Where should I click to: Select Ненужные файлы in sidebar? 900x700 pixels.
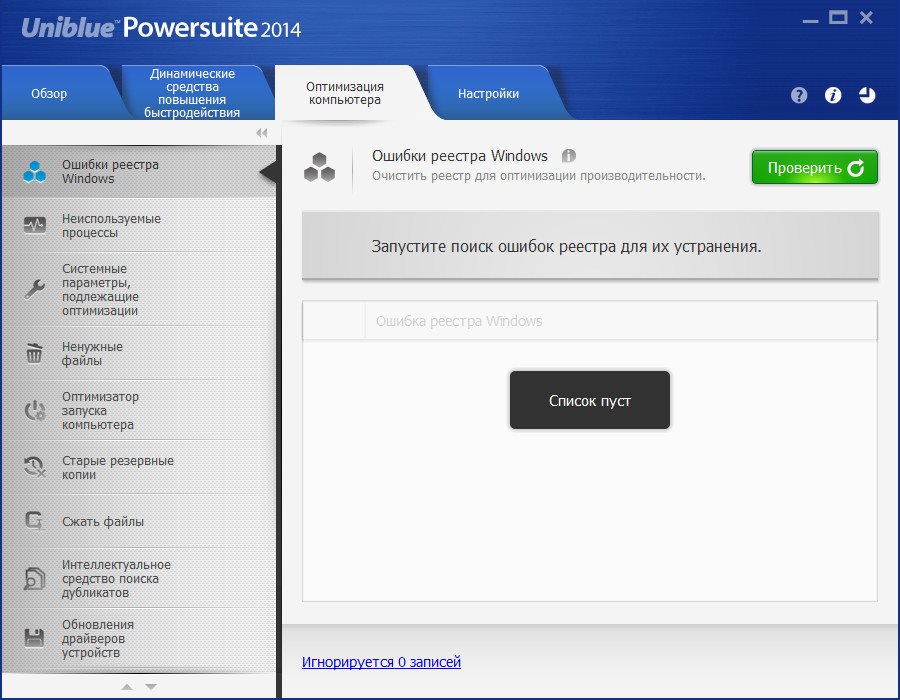click(x=139, y=353)
